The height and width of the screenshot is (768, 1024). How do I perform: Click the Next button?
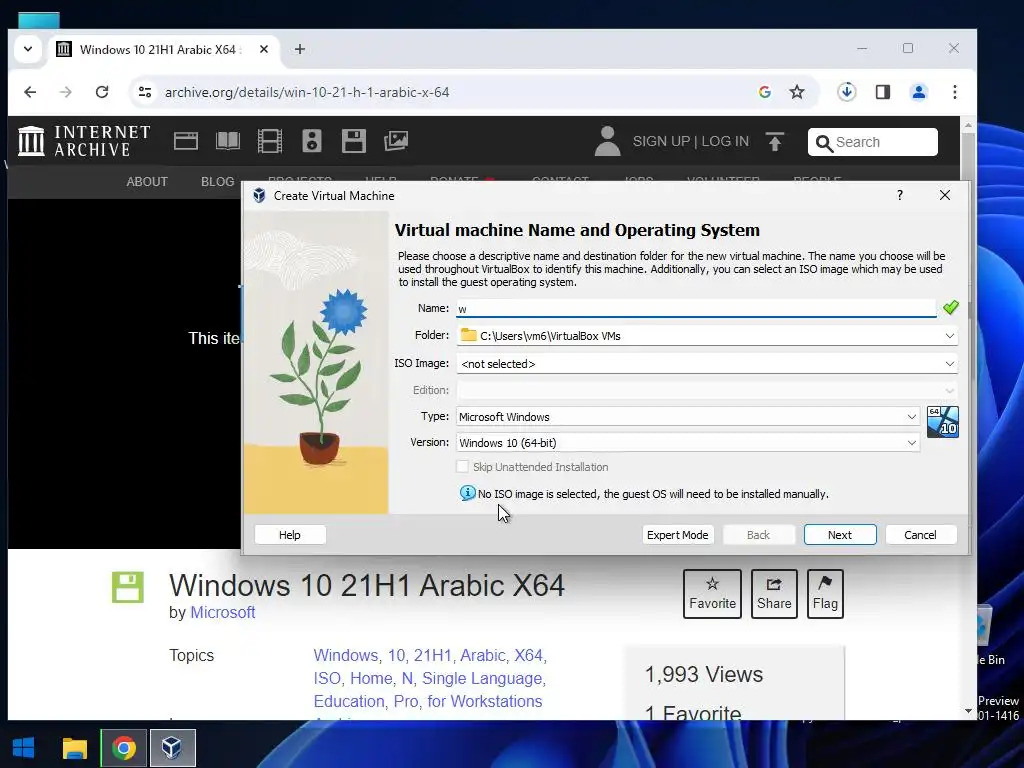click(x=840, y=535)
